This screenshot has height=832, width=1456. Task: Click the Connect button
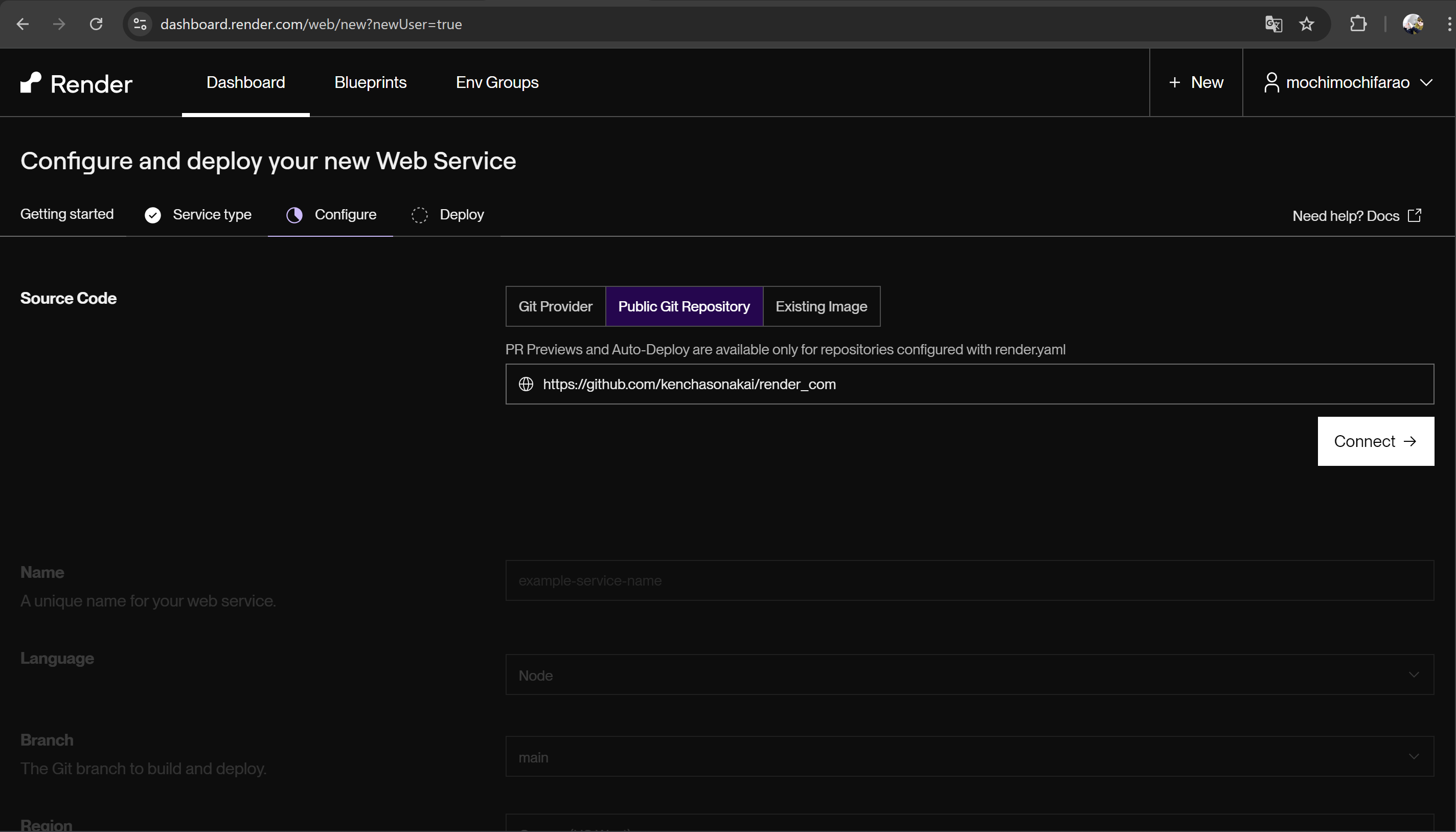(x=1375, y=442)
